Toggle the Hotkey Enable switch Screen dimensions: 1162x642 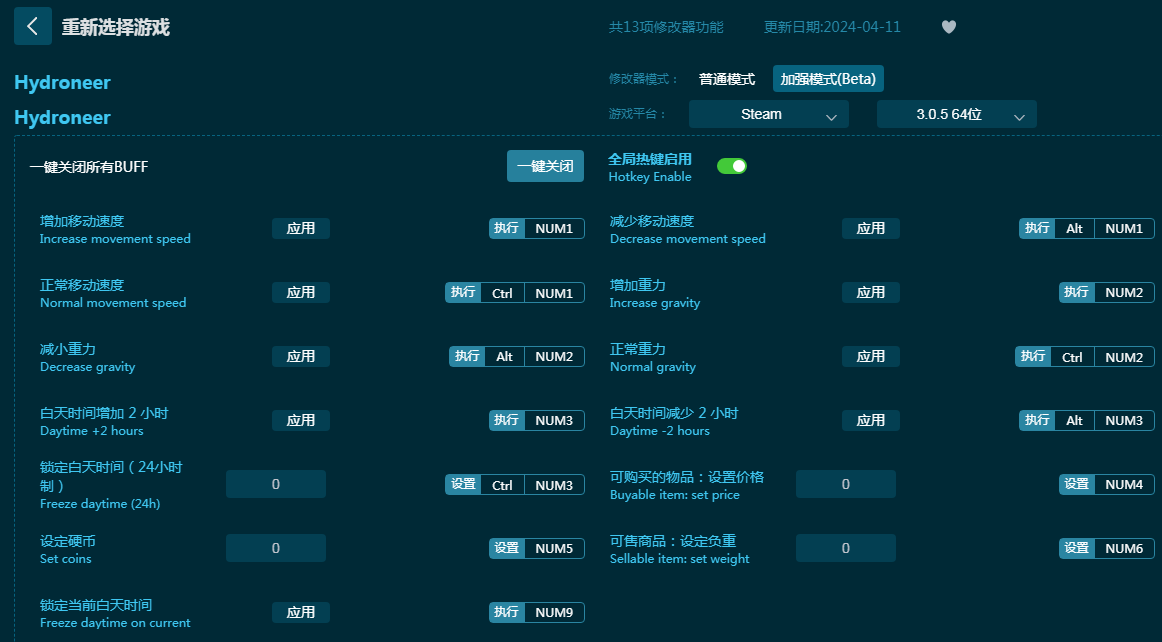pos(731,166)
